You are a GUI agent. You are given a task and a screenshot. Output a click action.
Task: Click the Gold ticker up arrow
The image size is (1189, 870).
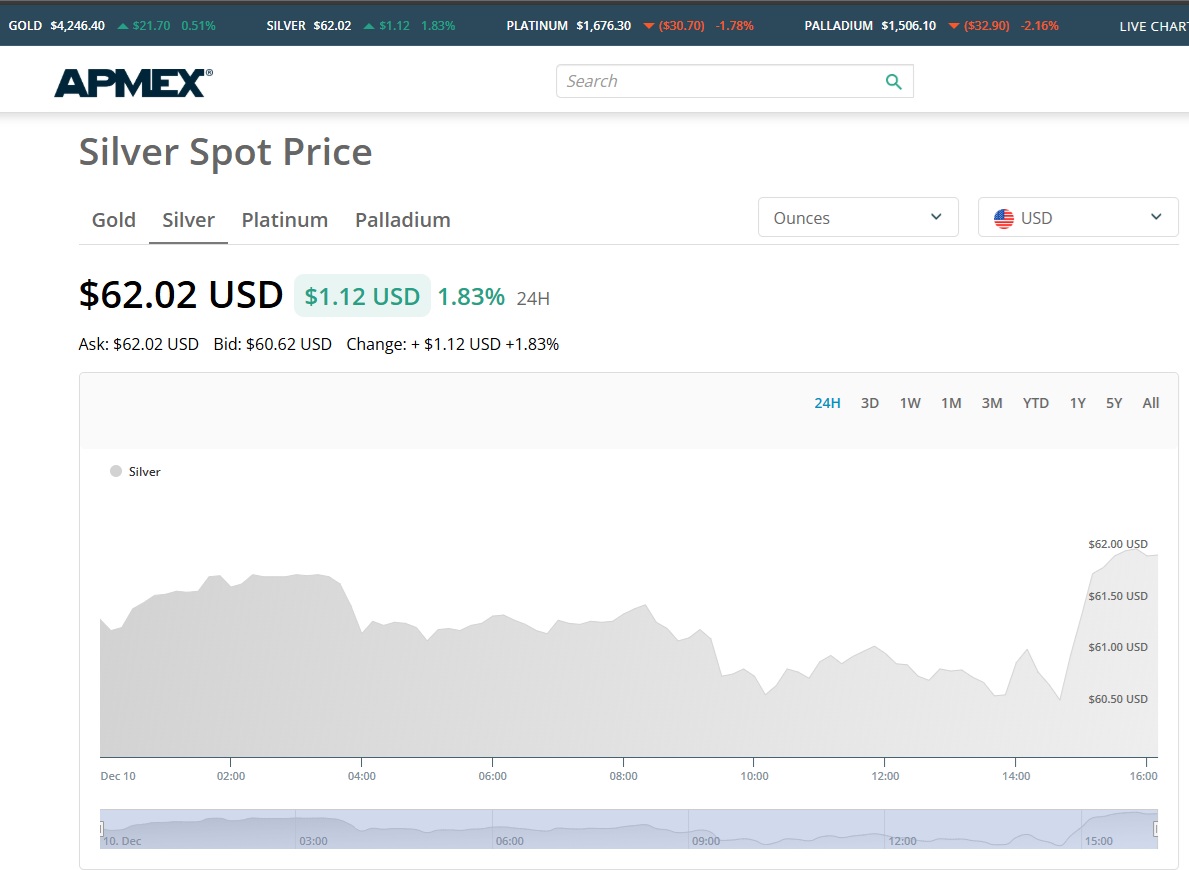[123, 26]
